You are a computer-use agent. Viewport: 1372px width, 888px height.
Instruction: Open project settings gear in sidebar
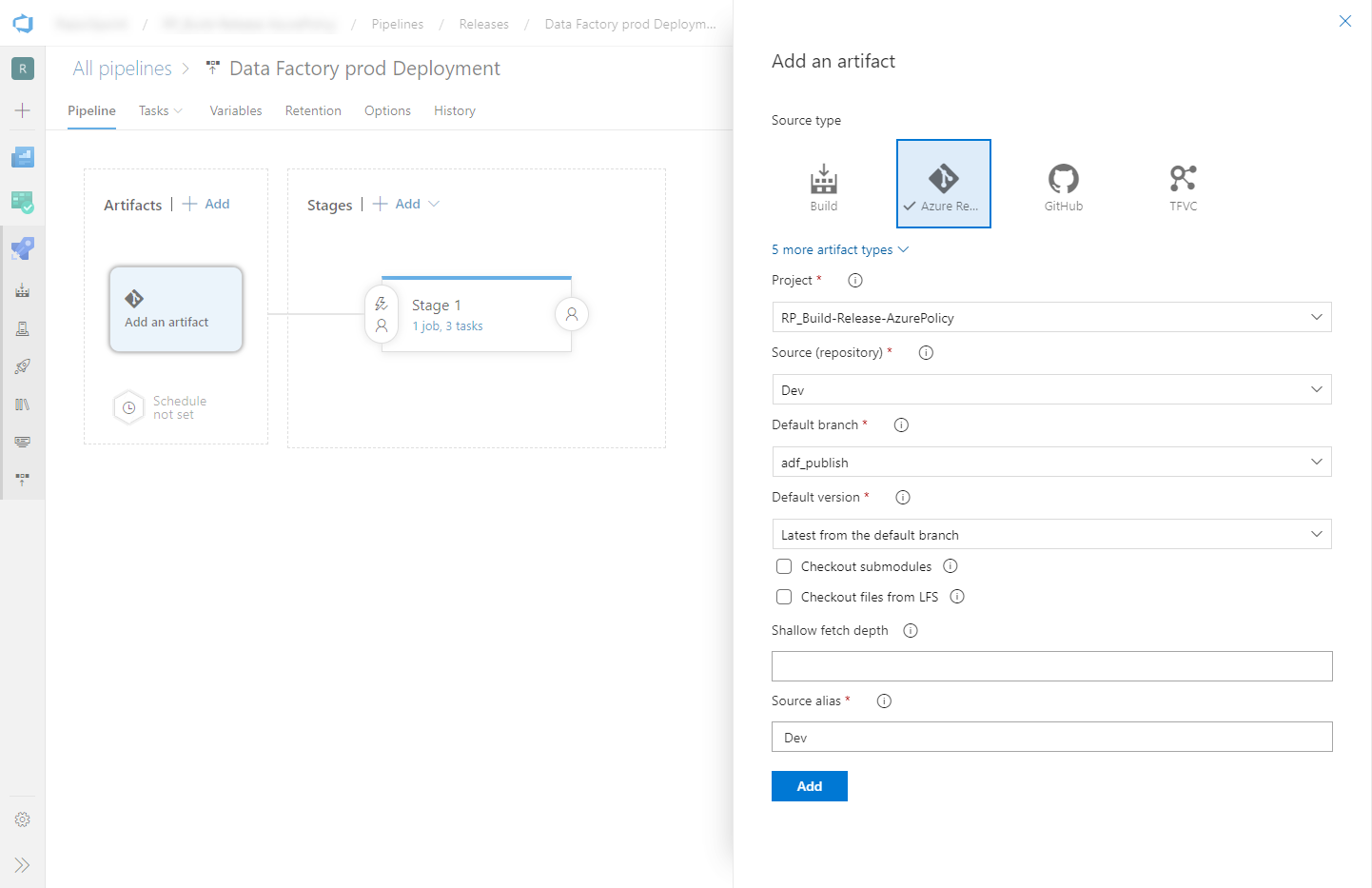pyautogui.click(x=23, y=819)
